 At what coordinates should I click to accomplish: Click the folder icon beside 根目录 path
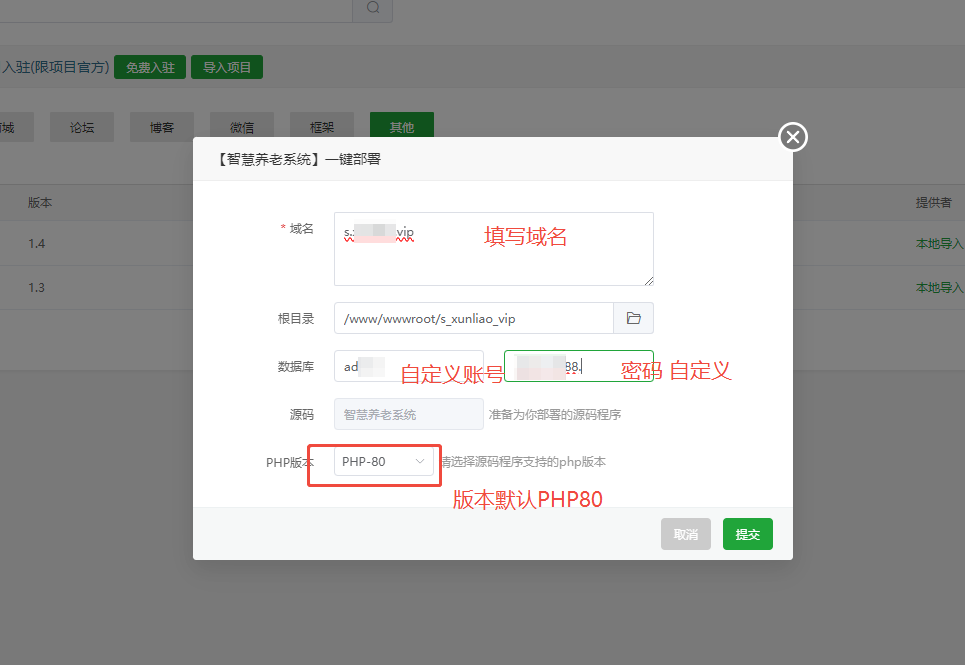coord(633,318)
